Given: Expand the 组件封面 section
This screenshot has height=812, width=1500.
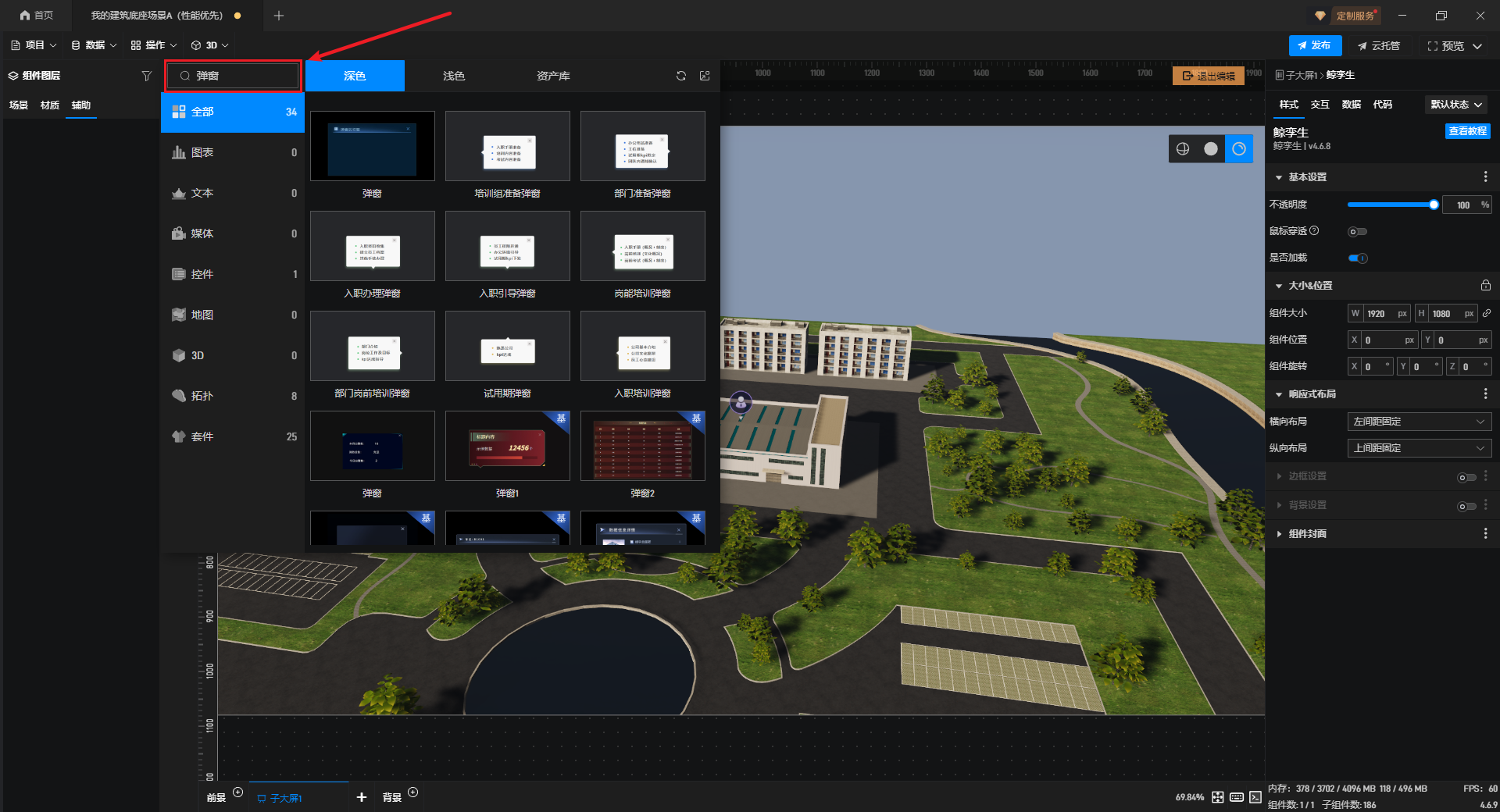Looking at the screenshot, I should 1307,534.
